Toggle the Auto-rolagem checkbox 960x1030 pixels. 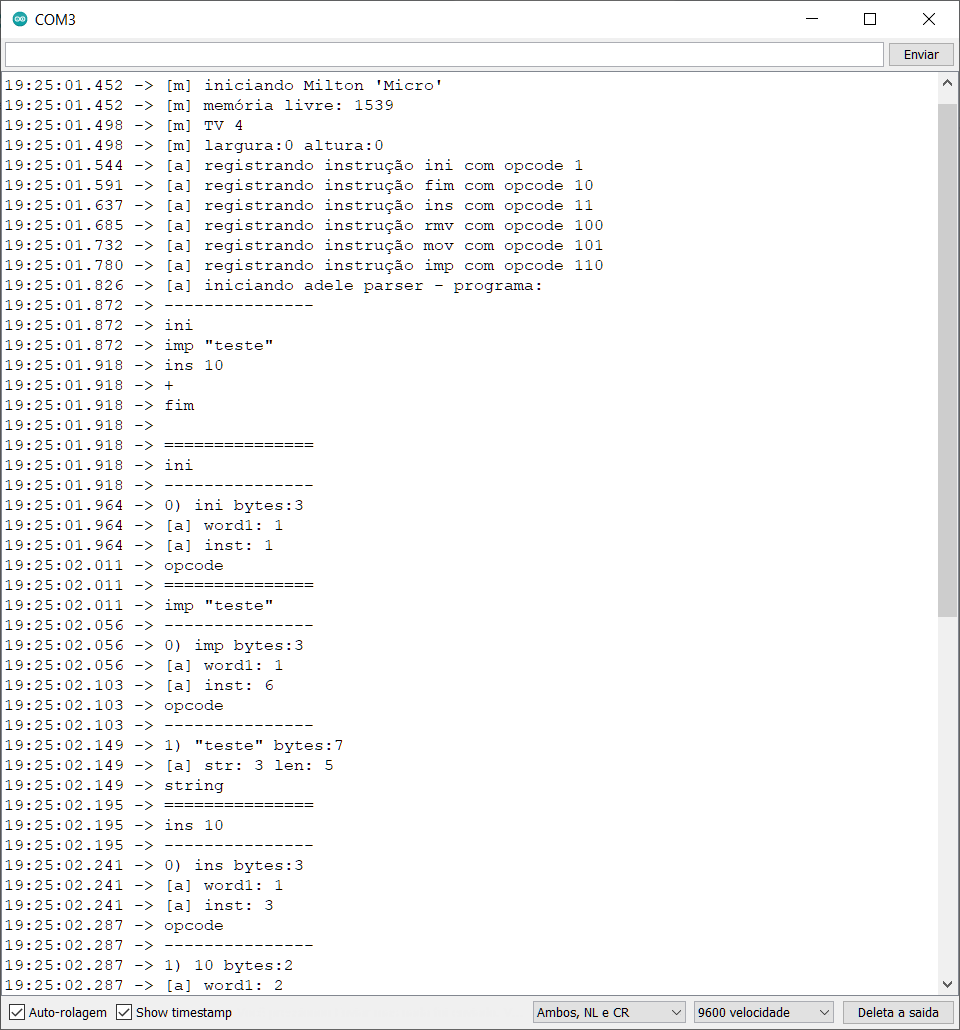[x=17, y=1012]
